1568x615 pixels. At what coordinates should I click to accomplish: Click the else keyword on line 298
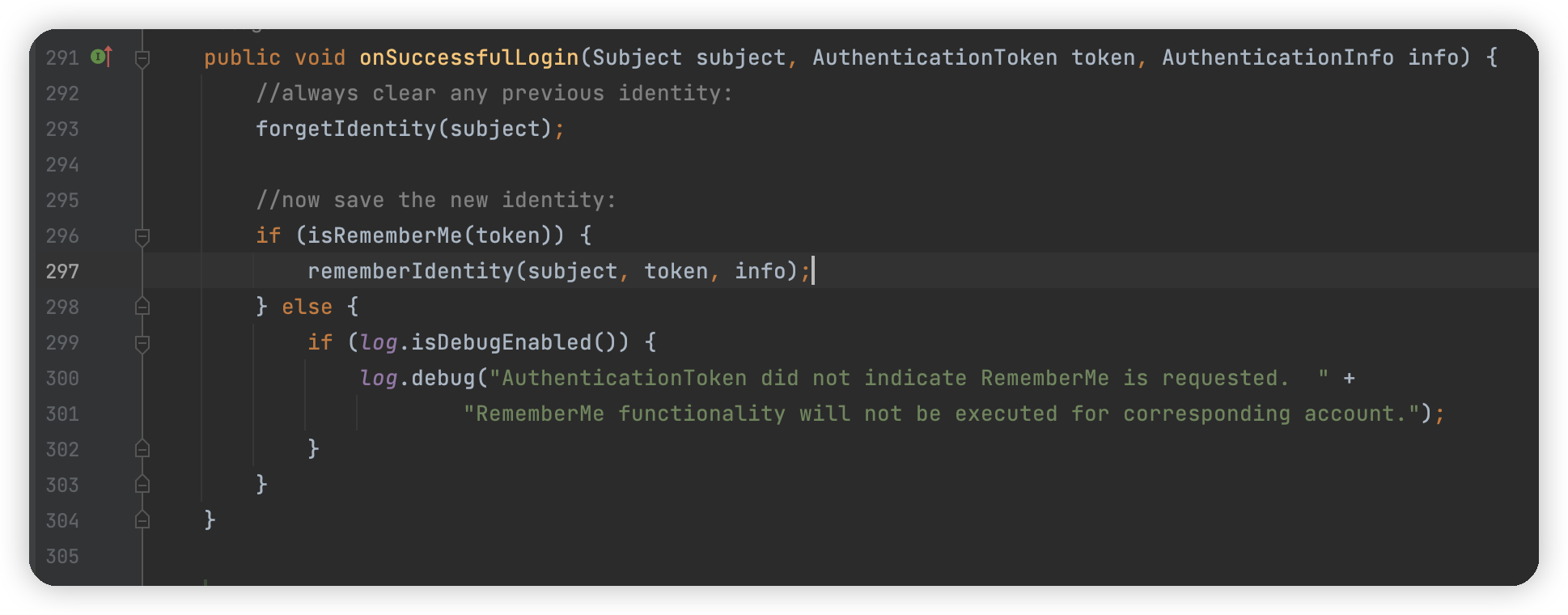point(307,307)
